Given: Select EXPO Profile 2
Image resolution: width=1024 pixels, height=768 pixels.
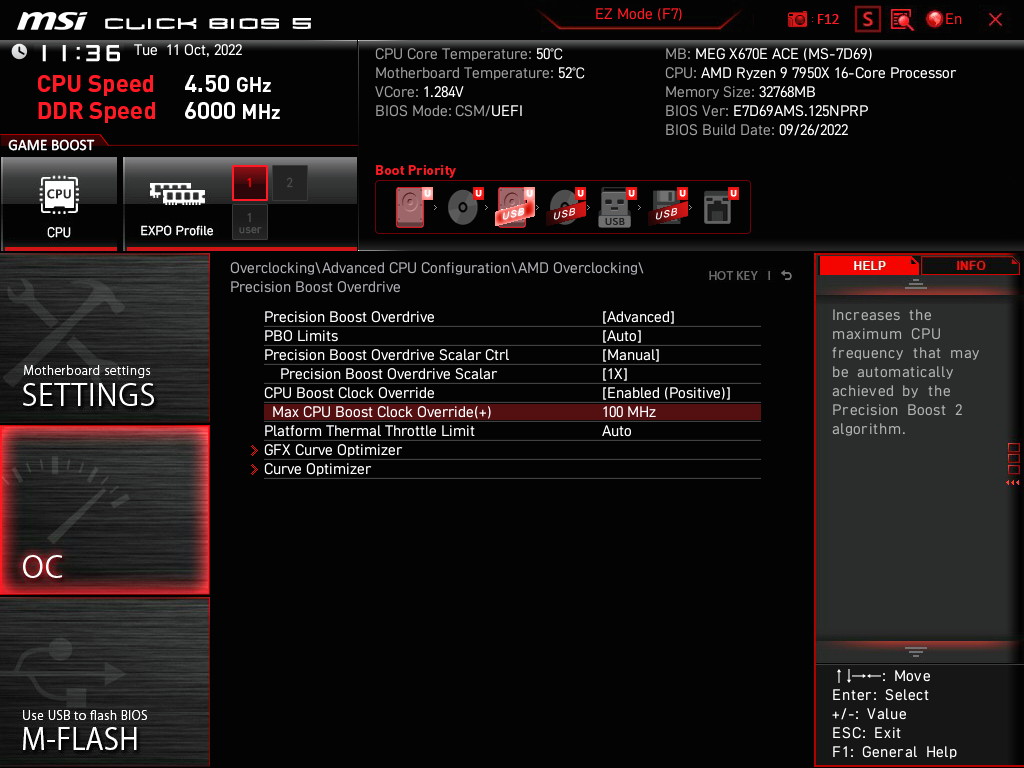Looking at the screenshot, I should click(289, 183).
